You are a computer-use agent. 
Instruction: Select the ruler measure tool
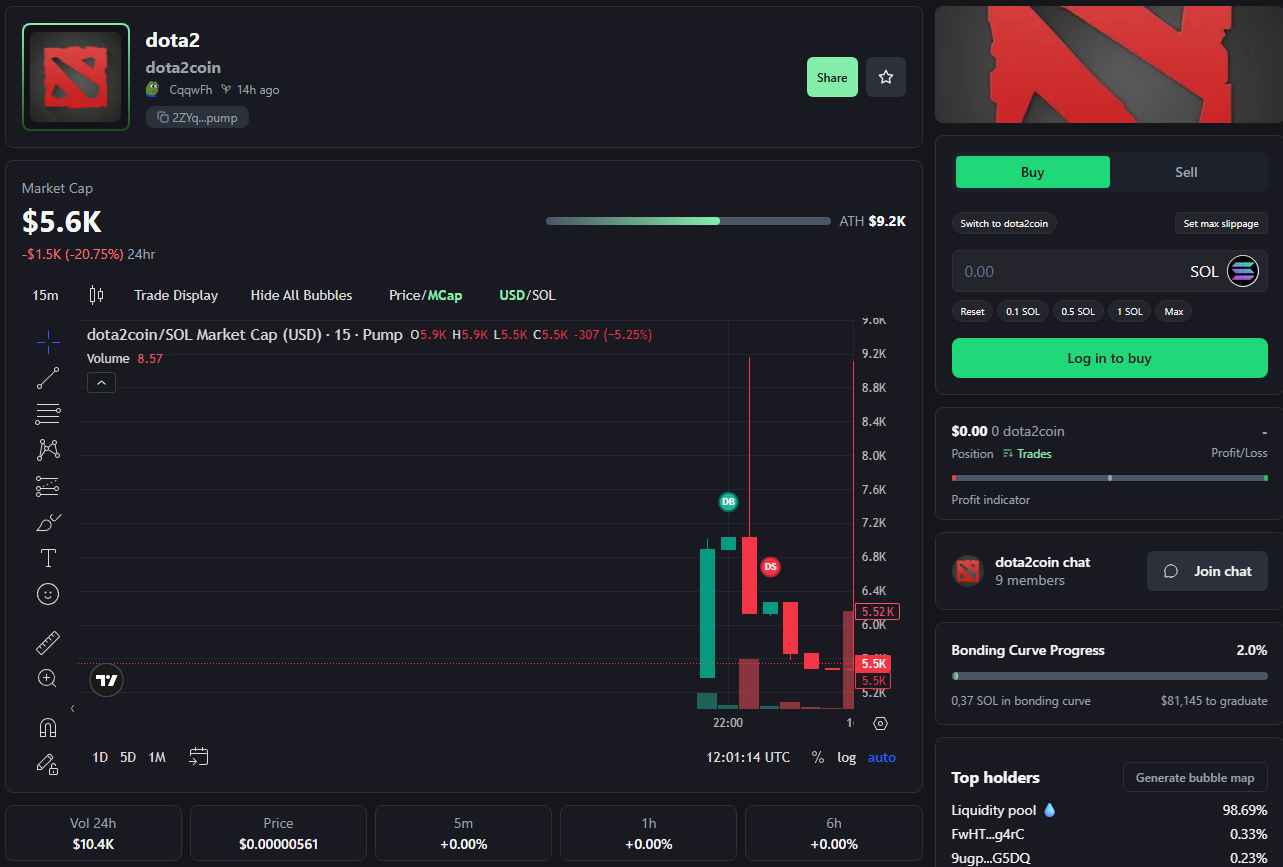[x=48, y=642]
